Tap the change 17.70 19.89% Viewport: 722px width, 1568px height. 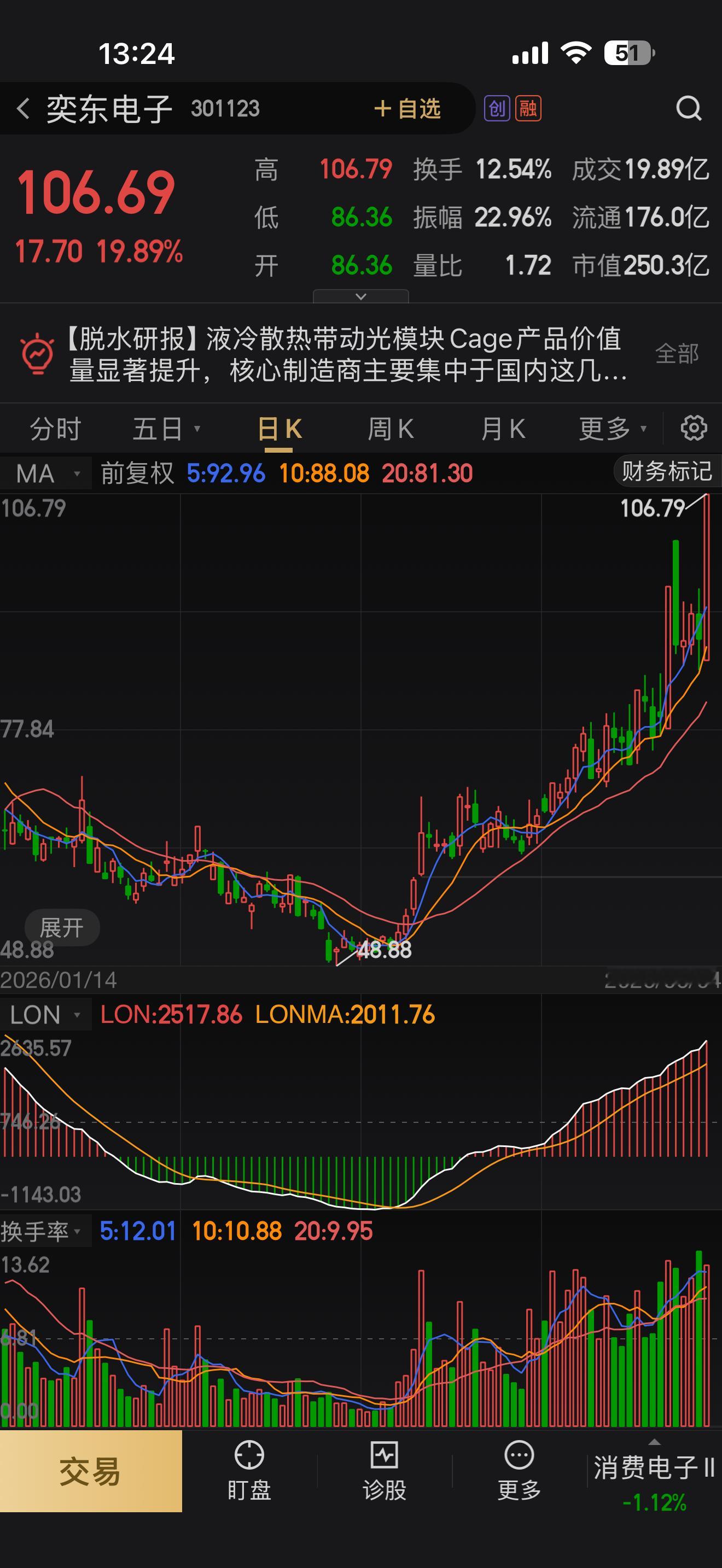coord(98,251)
